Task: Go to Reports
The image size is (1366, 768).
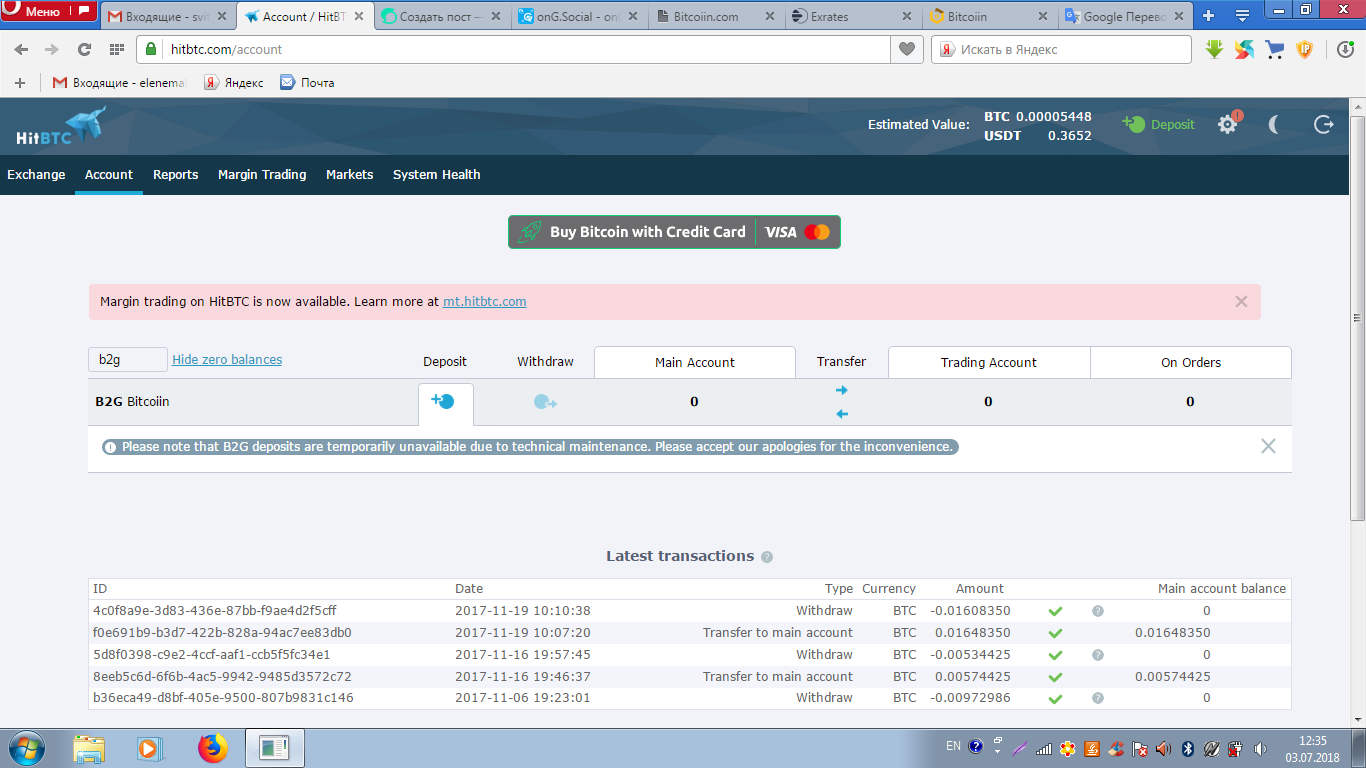Action: click(x=176, y=175)
